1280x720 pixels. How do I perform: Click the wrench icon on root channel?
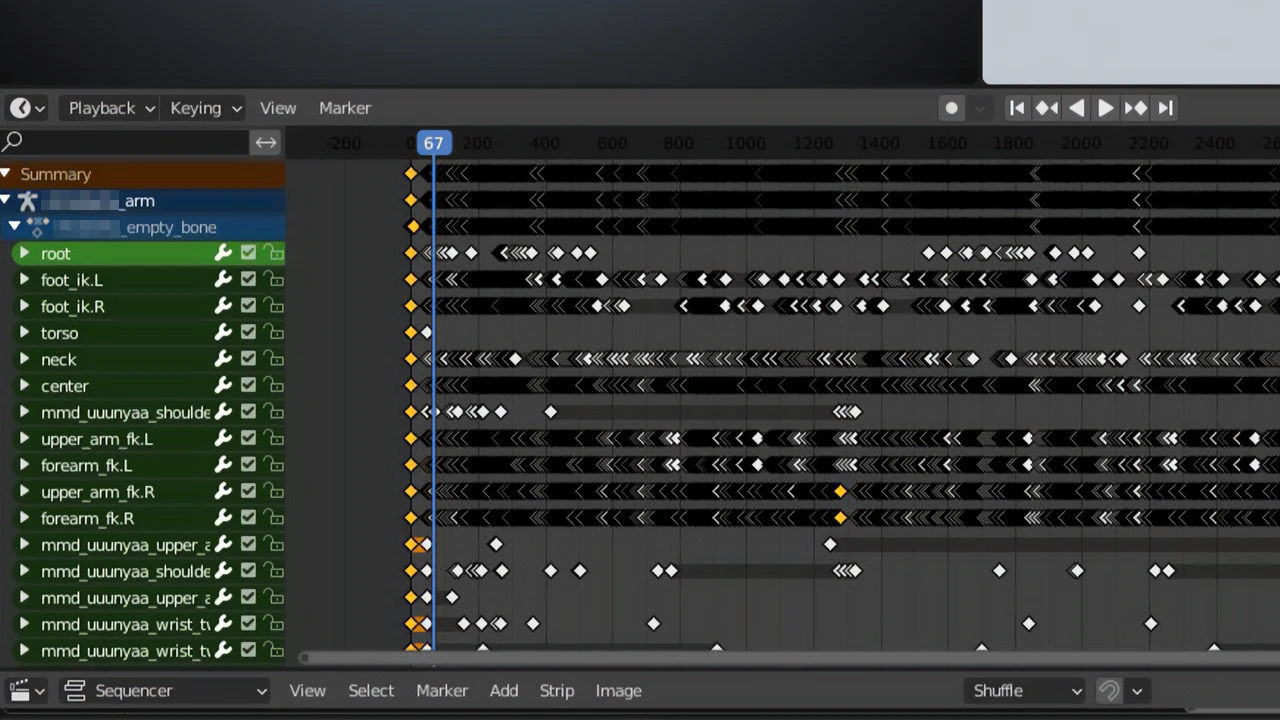pyautogui.click(x=223, y=254)
